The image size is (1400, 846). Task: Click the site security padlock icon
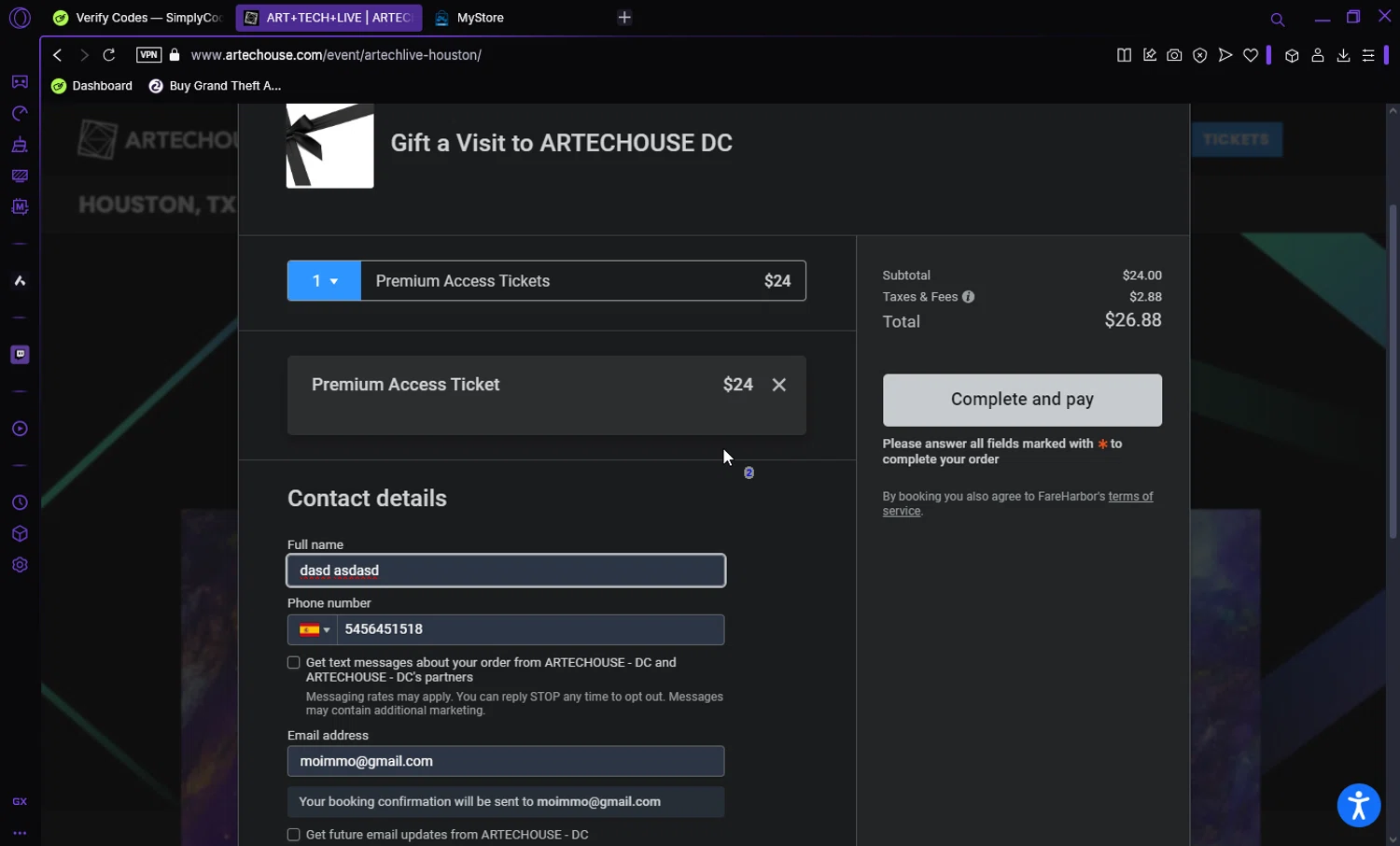click(x=175, y=55)
